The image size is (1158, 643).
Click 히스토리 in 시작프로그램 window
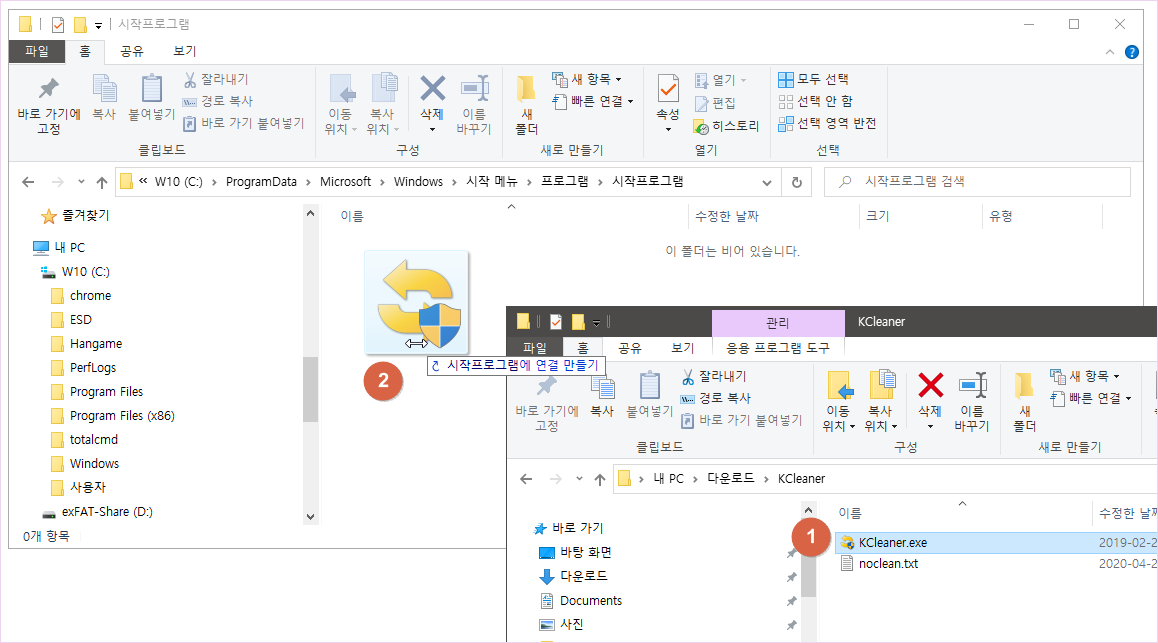coord(726,126)
